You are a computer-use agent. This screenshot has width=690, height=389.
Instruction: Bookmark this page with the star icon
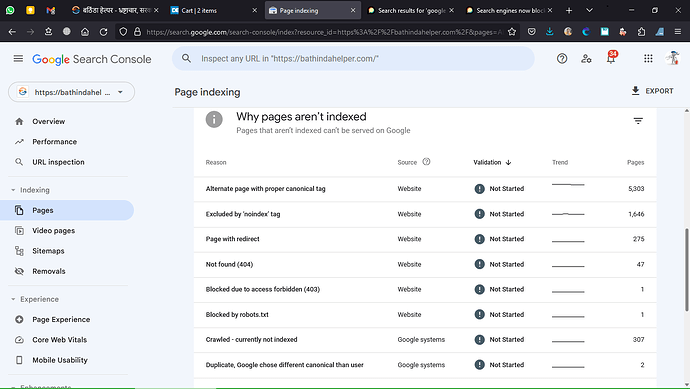(512, 32)
